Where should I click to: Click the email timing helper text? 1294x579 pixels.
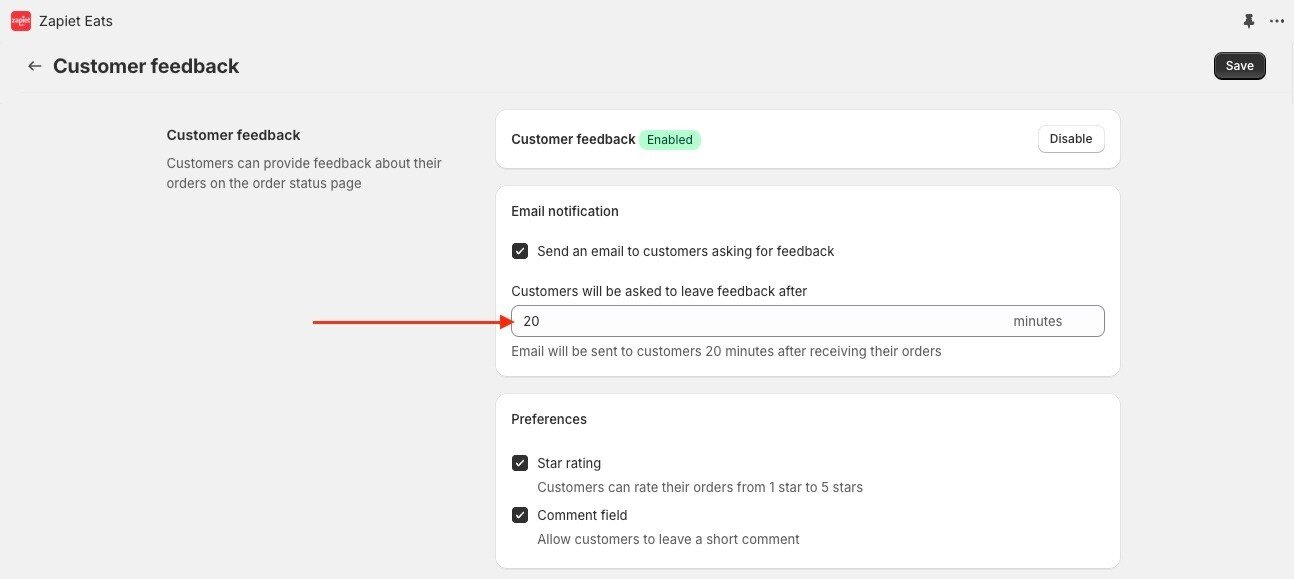[x=726, y=351]
